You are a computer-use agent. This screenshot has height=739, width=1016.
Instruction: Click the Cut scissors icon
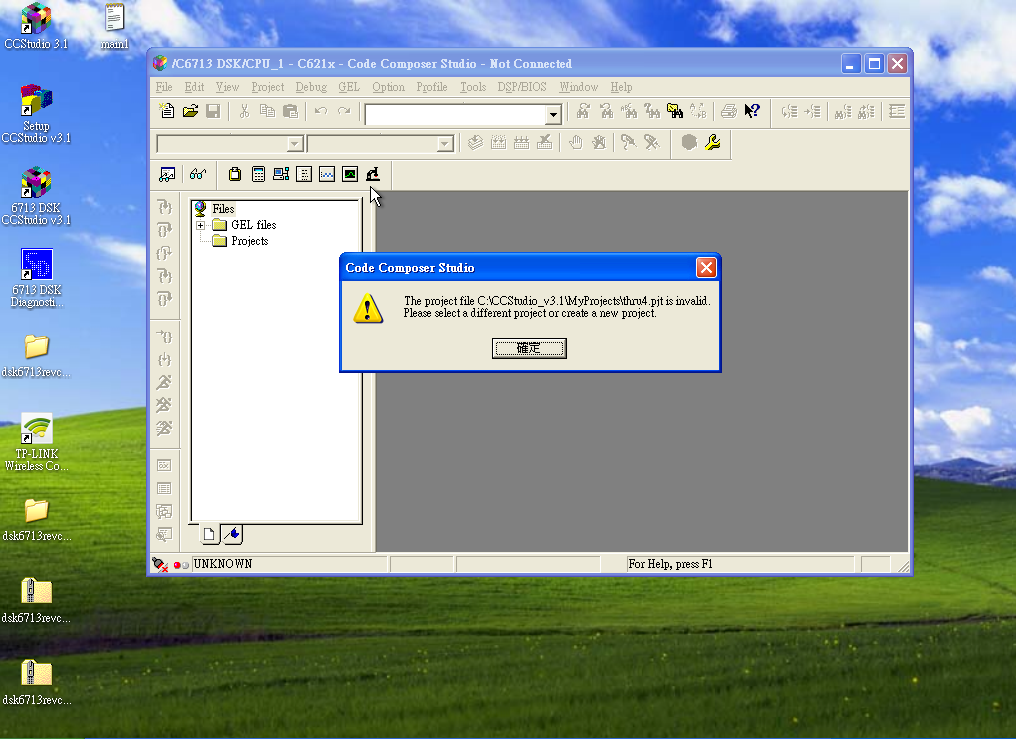(x=244, y=111)
